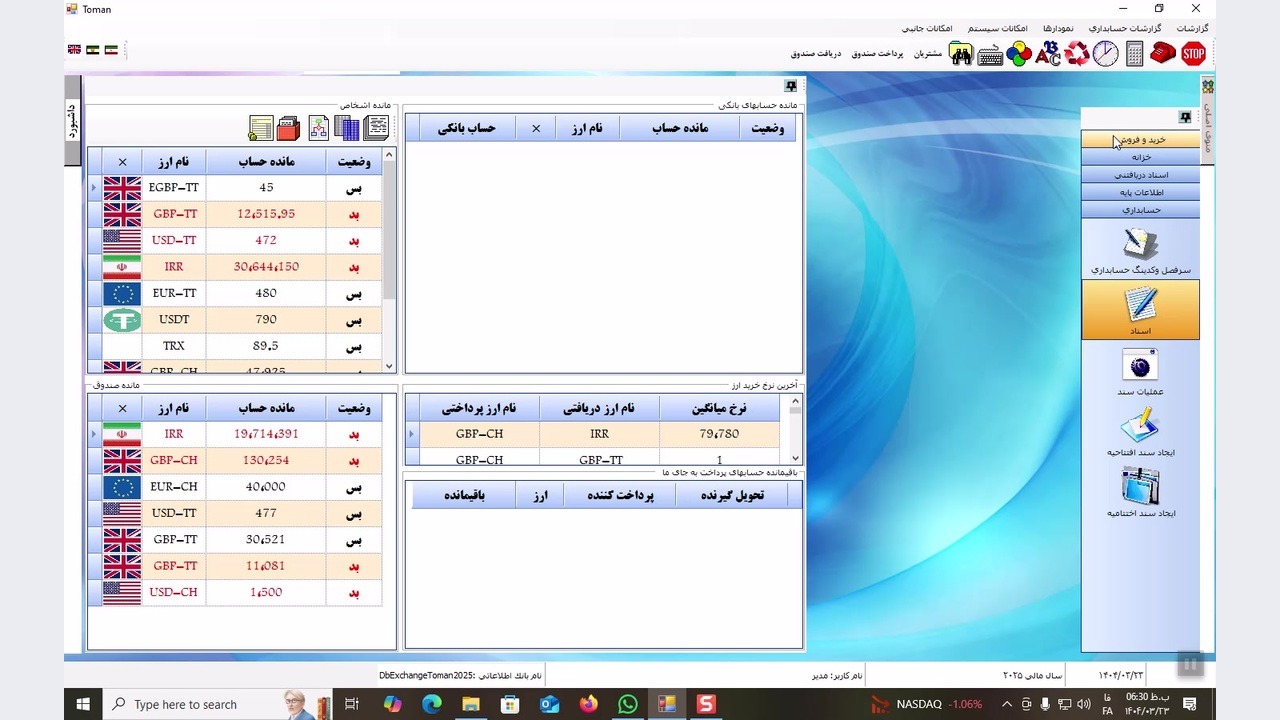Screen dimensions: 1280x720
Task: Click the 30,644,150 balance cell
Action: pyautogui.click(x=266, y=267)
